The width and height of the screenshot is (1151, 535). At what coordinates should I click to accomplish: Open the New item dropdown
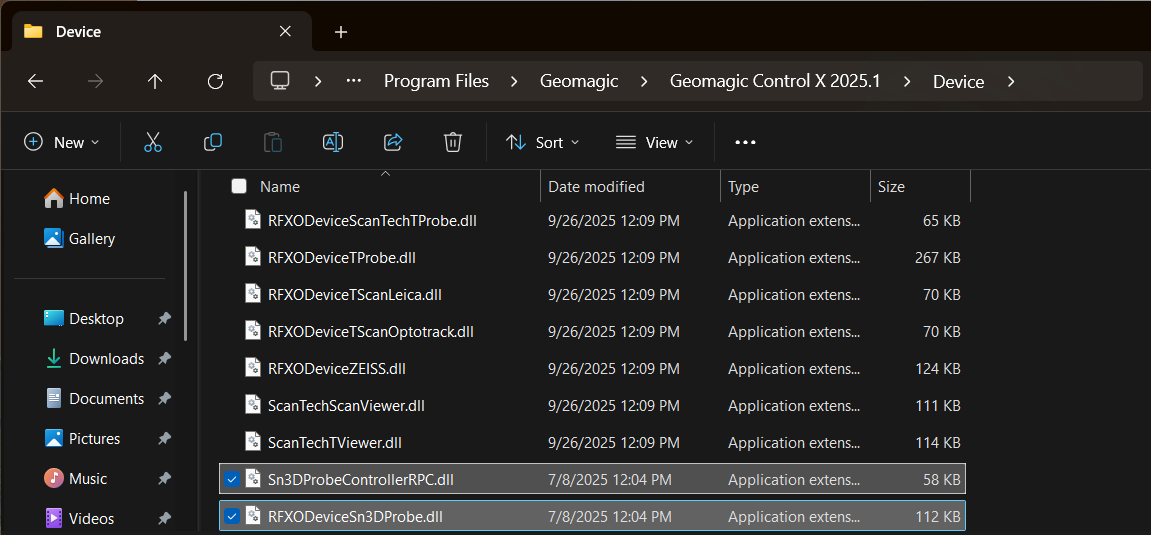62,142
